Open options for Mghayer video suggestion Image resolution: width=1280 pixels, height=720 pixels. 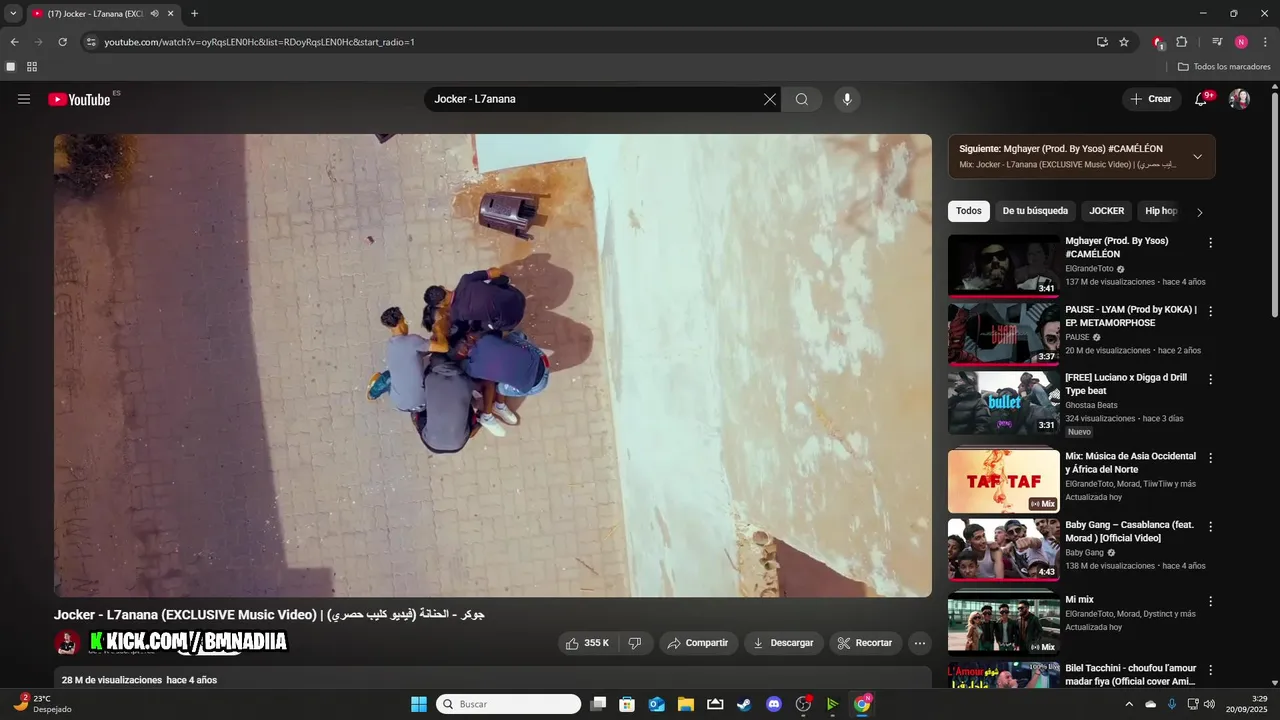(x=1210, y=243)
